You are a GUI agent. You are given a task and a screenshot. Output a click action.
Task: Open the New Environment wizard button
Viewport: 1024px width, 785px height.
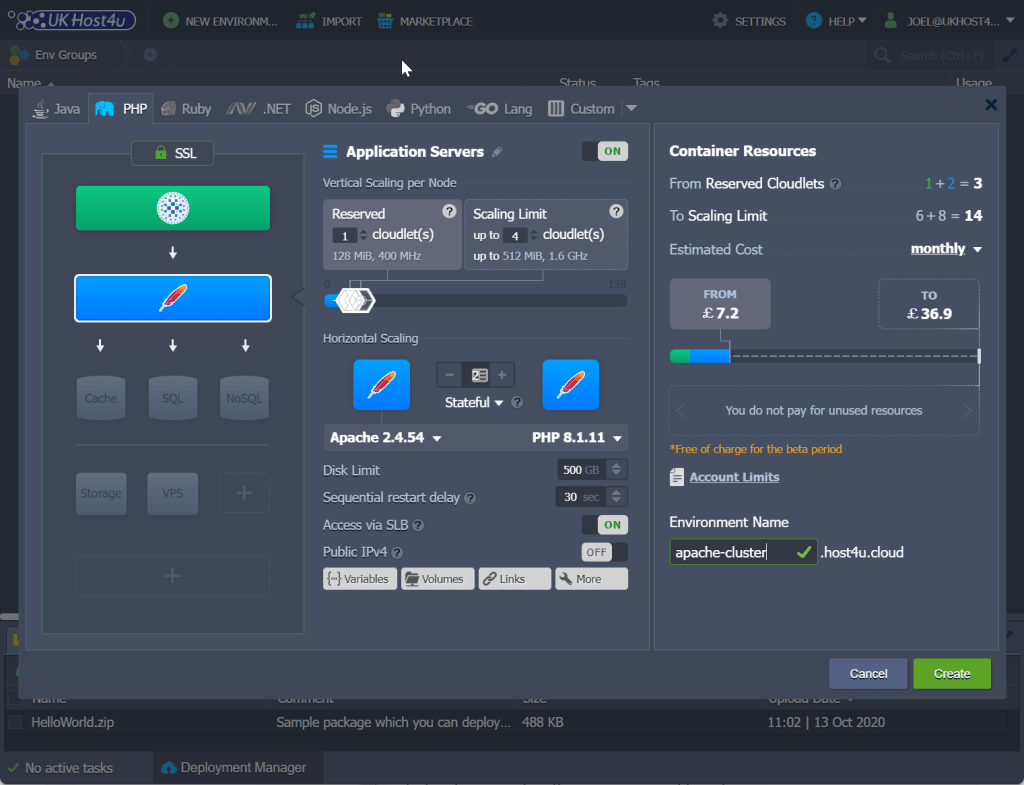click(x=220, y=21)
